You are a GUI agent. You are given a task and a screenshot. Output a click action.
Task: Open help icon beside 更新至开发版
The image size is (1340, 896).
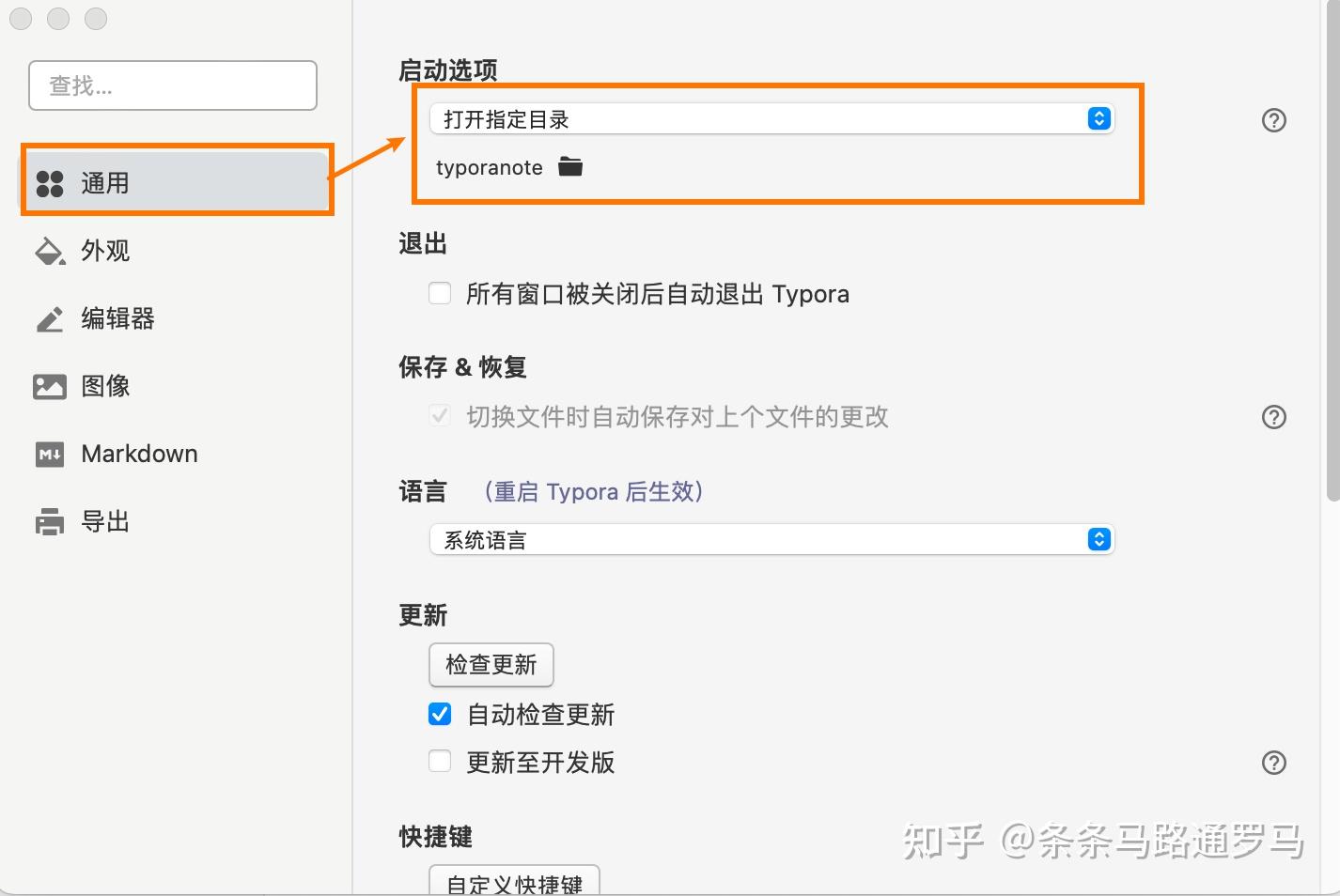1274,763
